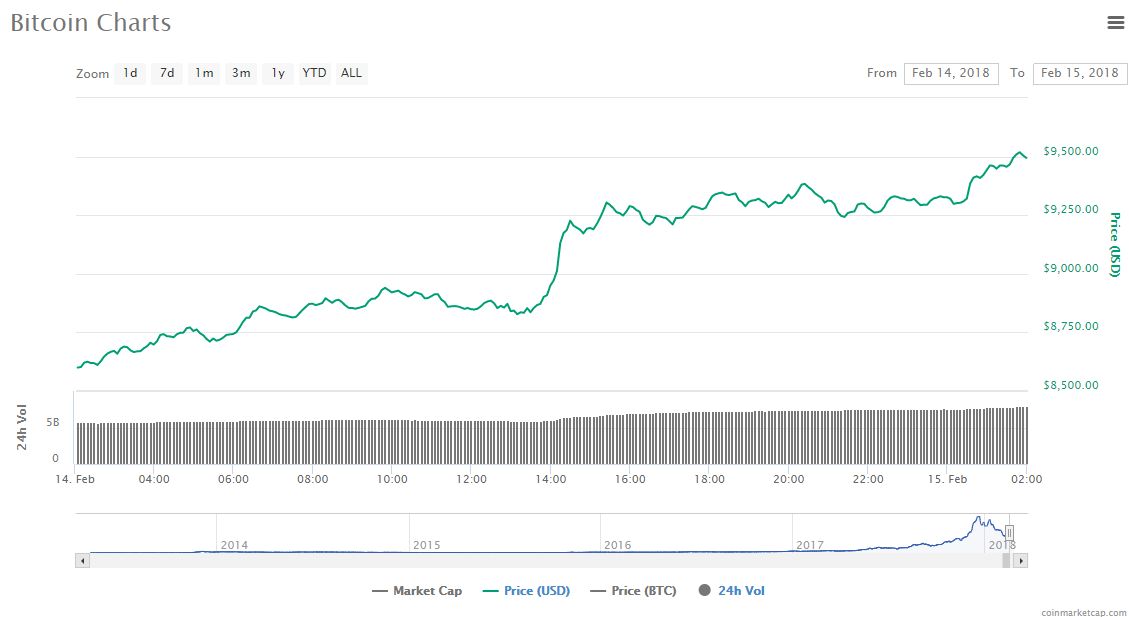Click the left arrow of the range navigator
The image size is (1129, 617).
tap(83, 560)
